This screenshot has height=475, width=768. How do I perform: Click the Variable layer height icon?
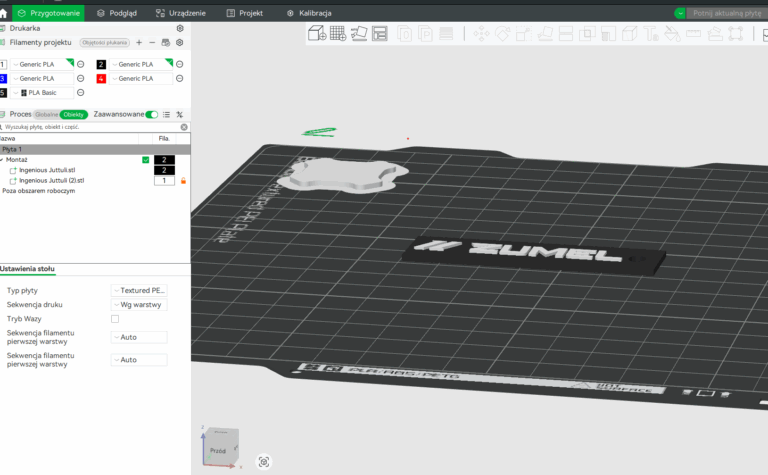[446, 34]
